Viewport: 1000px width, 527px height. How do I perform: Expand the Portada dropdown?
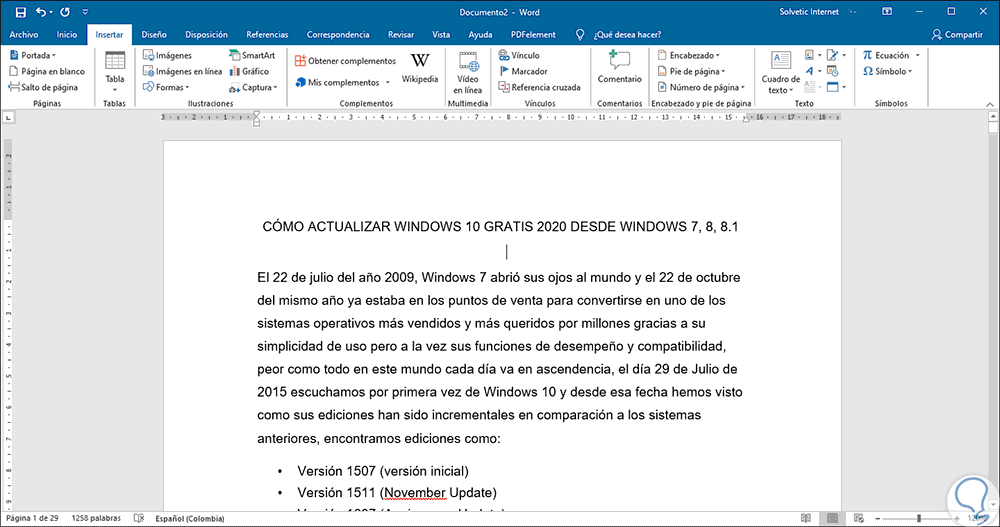pyautogui.click(x=33, y=56)
